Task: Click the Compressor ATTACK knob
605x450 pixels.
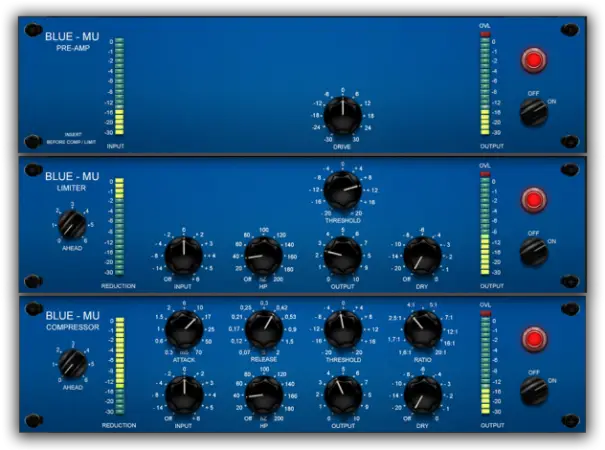Action: click(183, 327)
